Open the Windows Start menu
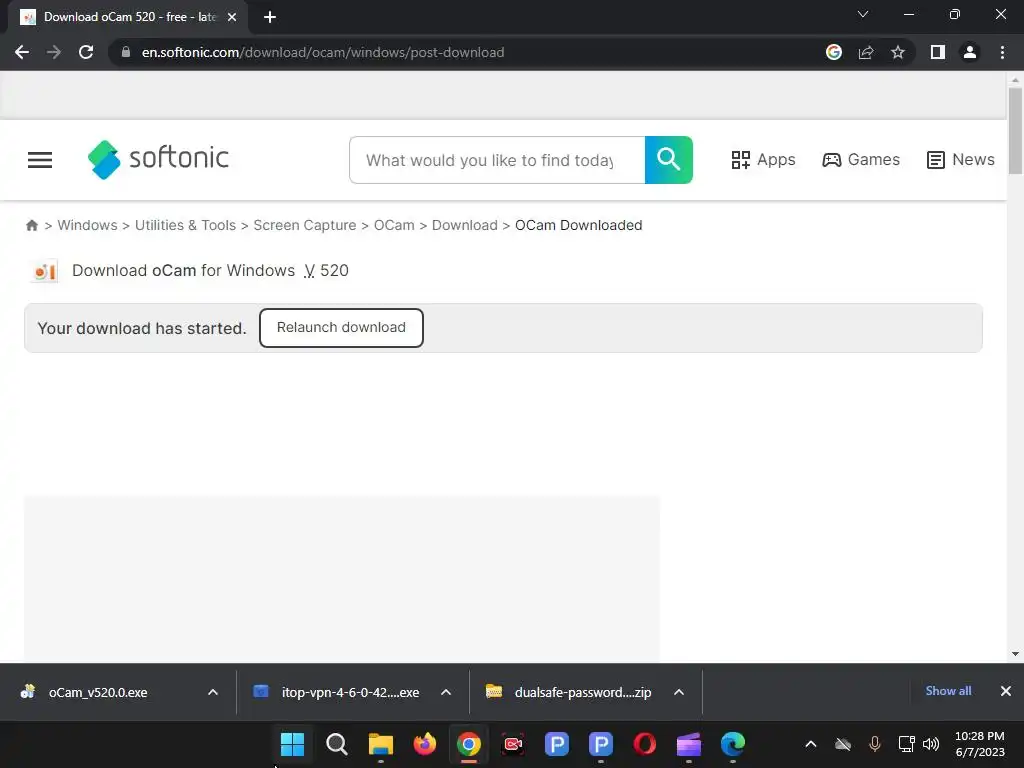The image size is (1024, 768). pyautogui.click(x=292, y=744)
